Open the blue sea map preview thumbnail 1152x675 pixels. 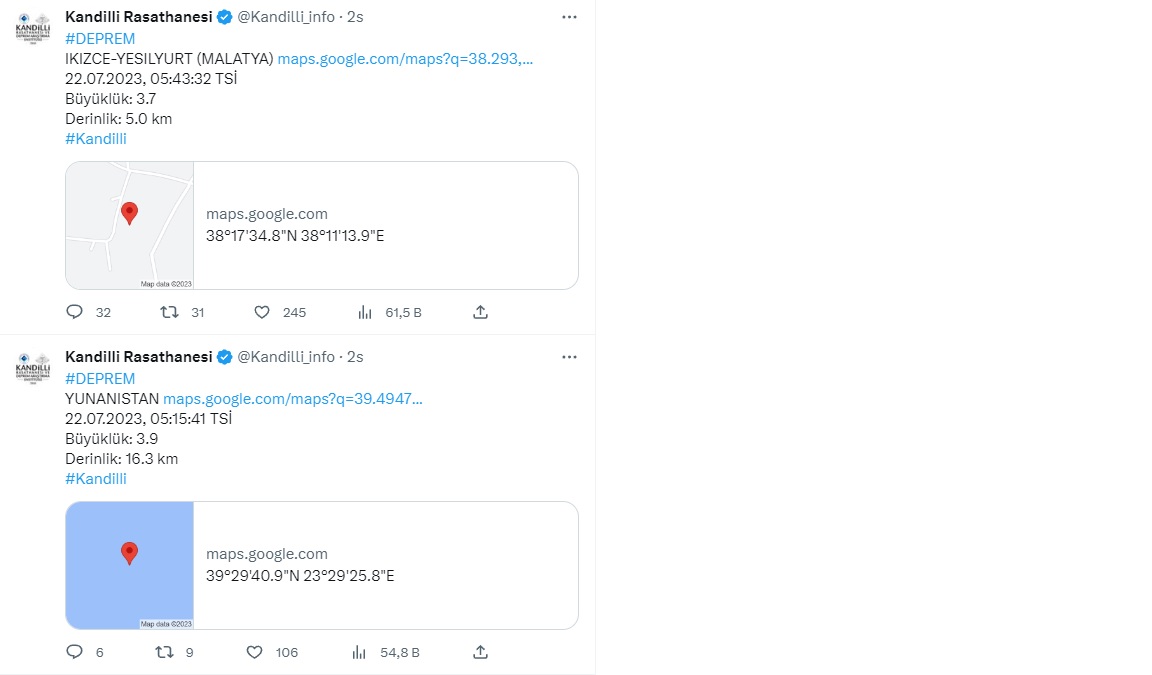(130, 565)
